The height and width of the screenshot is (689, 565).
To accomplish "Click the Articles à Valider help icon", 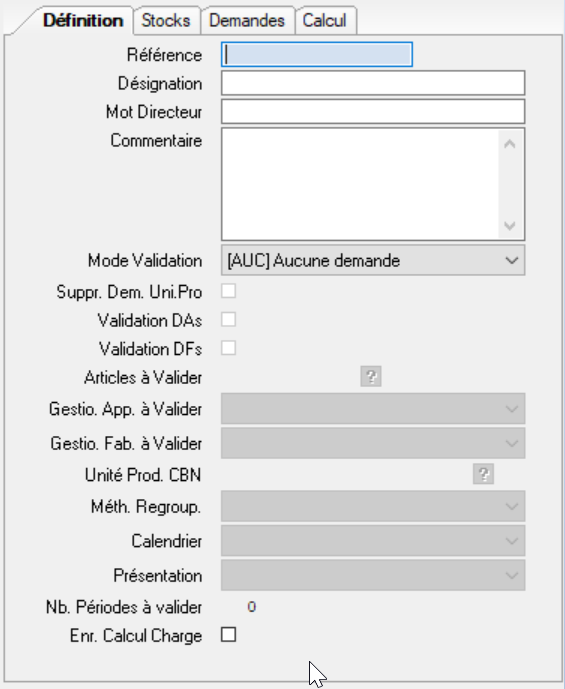I will pyautogui.click(x=371, y=377).
